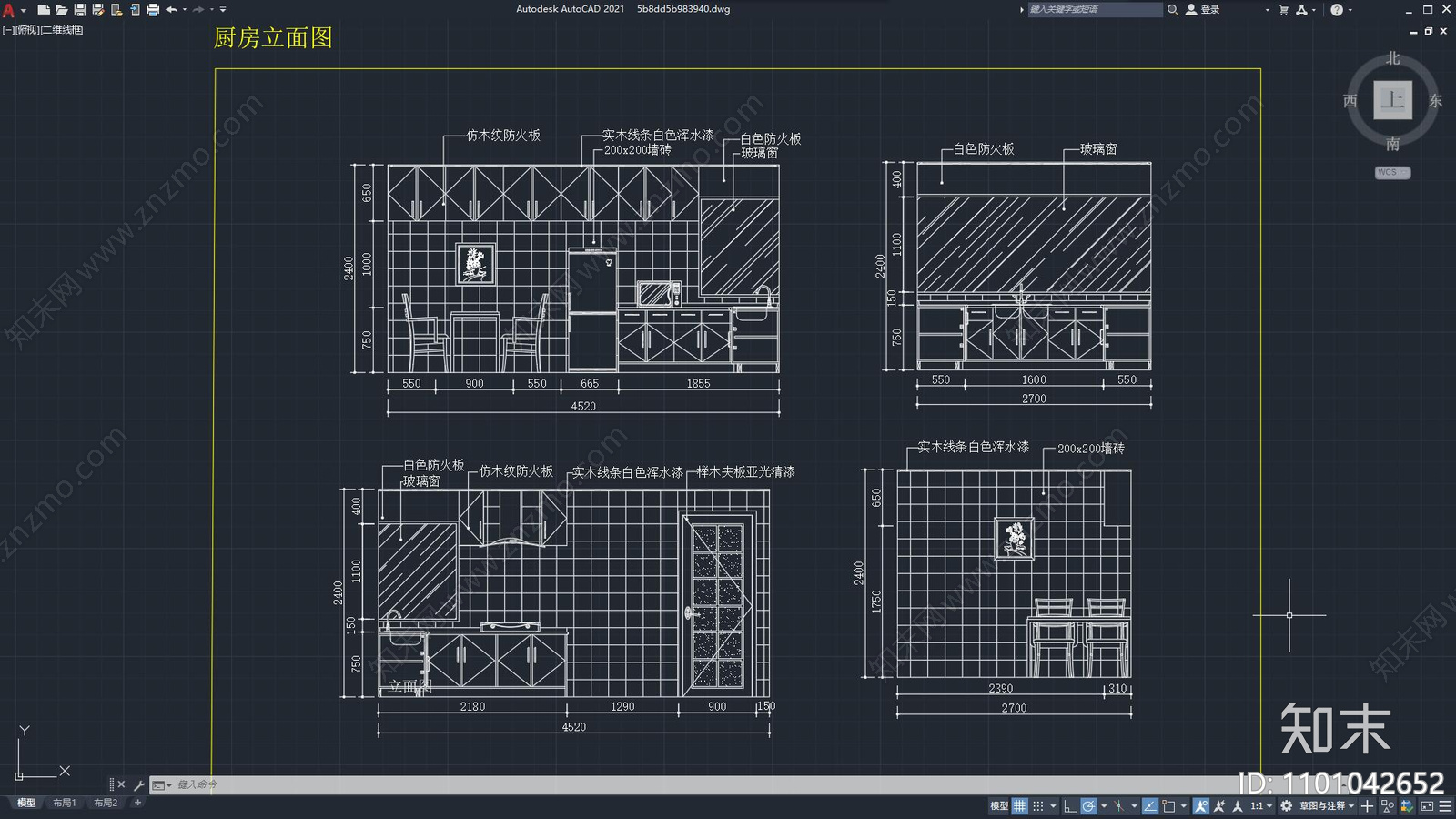
Task: Click the workspace switching gear icon
Action: pos(1287,805)
